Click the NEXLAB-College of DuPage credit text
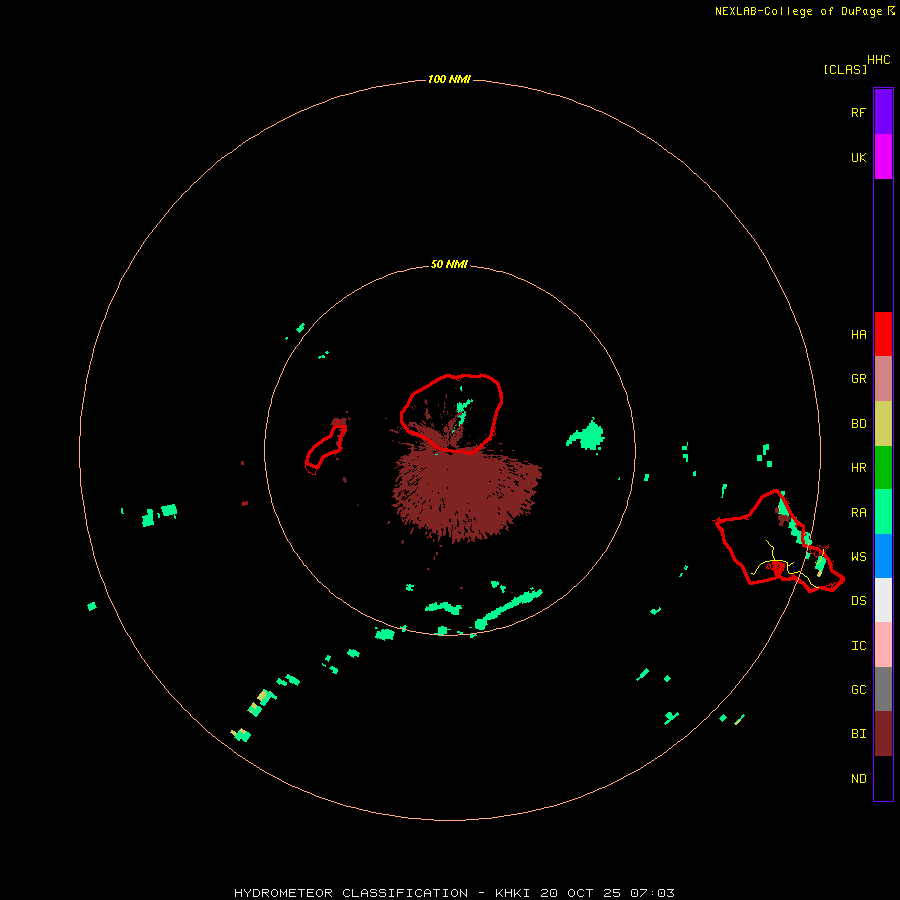 [x=804, y=11]
